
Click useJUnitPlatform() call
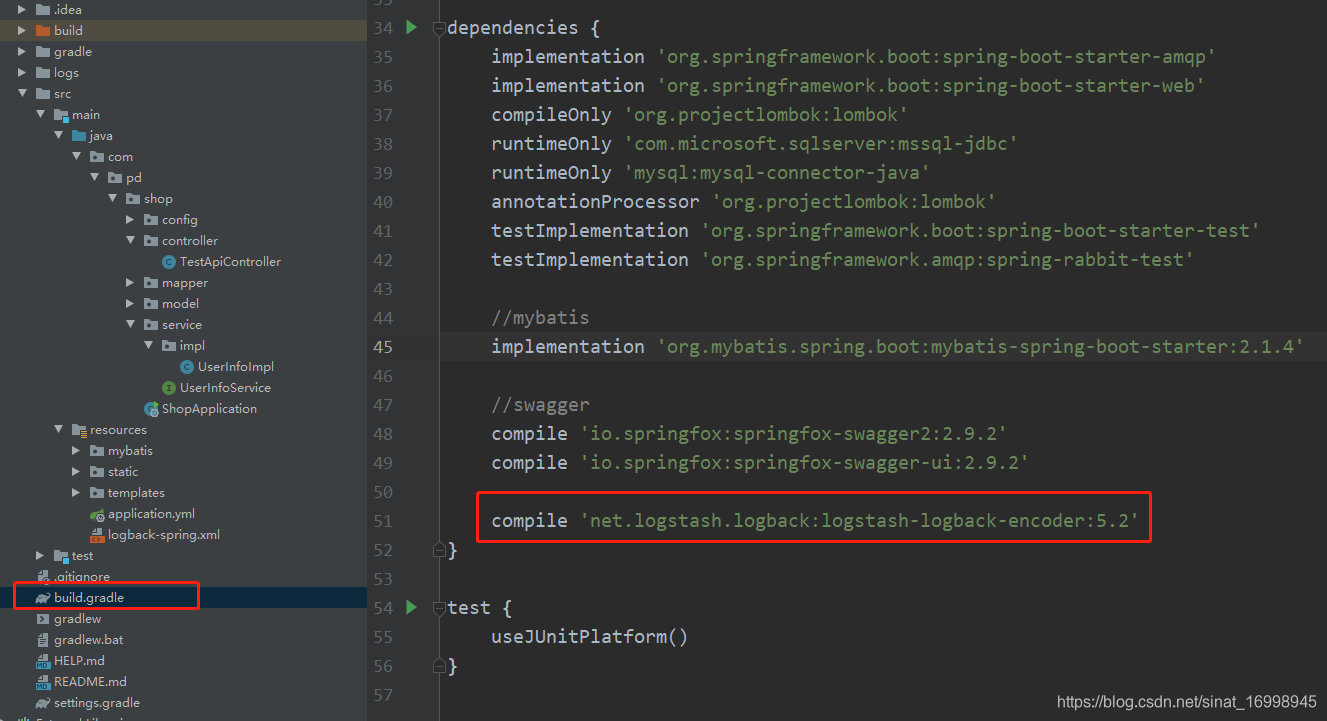590,637
